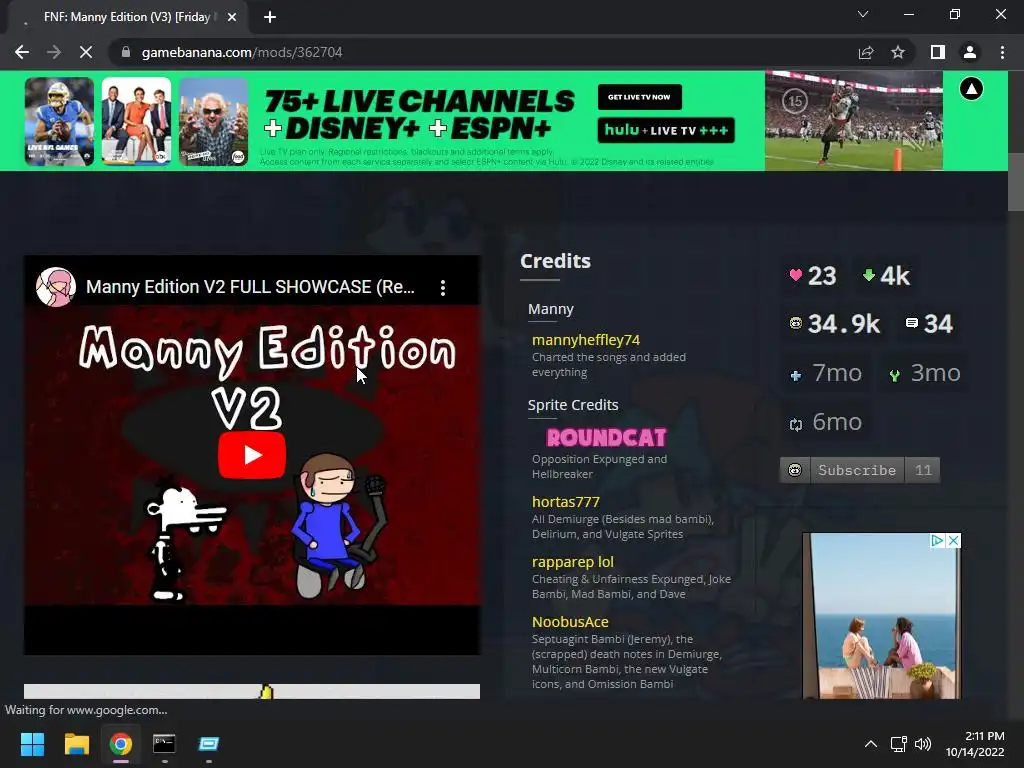Close the side advertisement with X

pyautogui.click(x=953, y=540)
